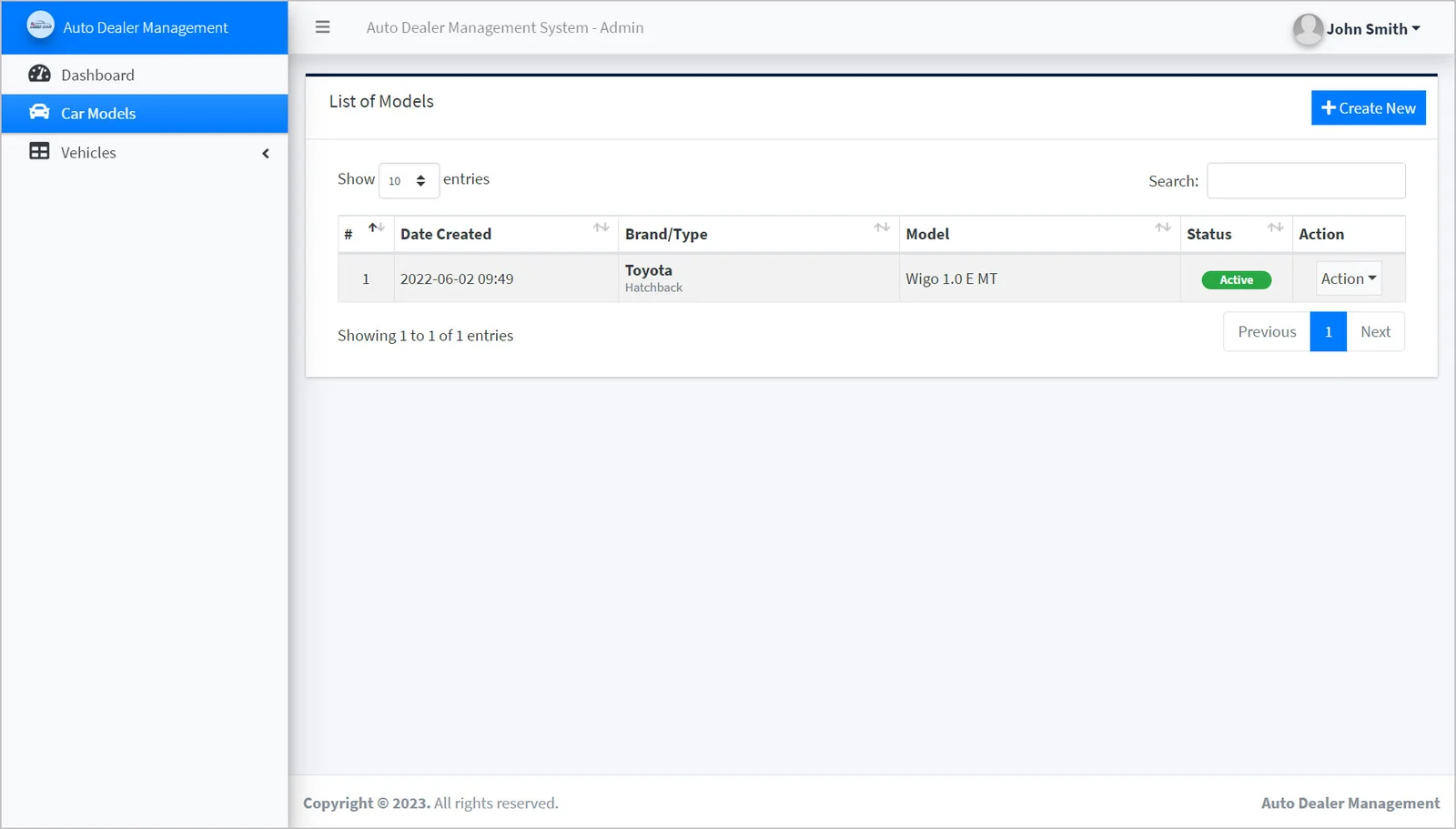Click the Vehicles table icon

pyautogui.click(x=39, y=151)
